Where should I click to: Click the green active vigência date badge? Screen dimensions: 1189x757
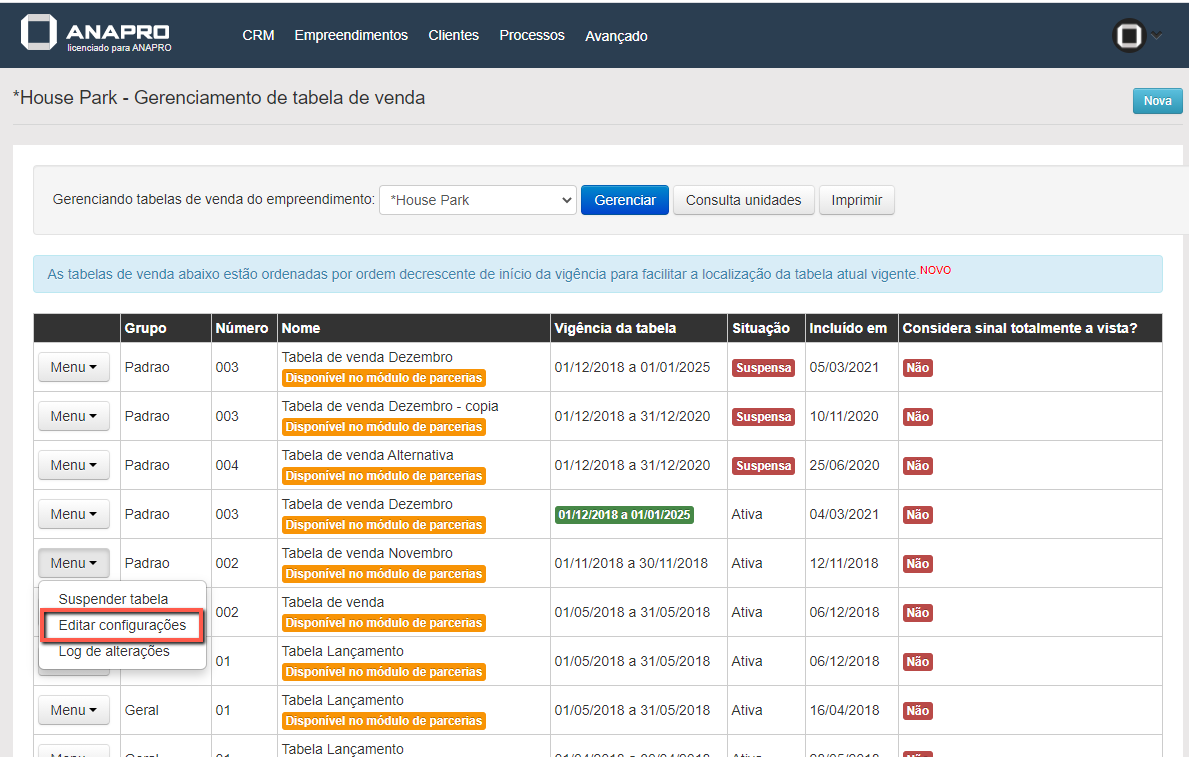[x=624, y=515]
